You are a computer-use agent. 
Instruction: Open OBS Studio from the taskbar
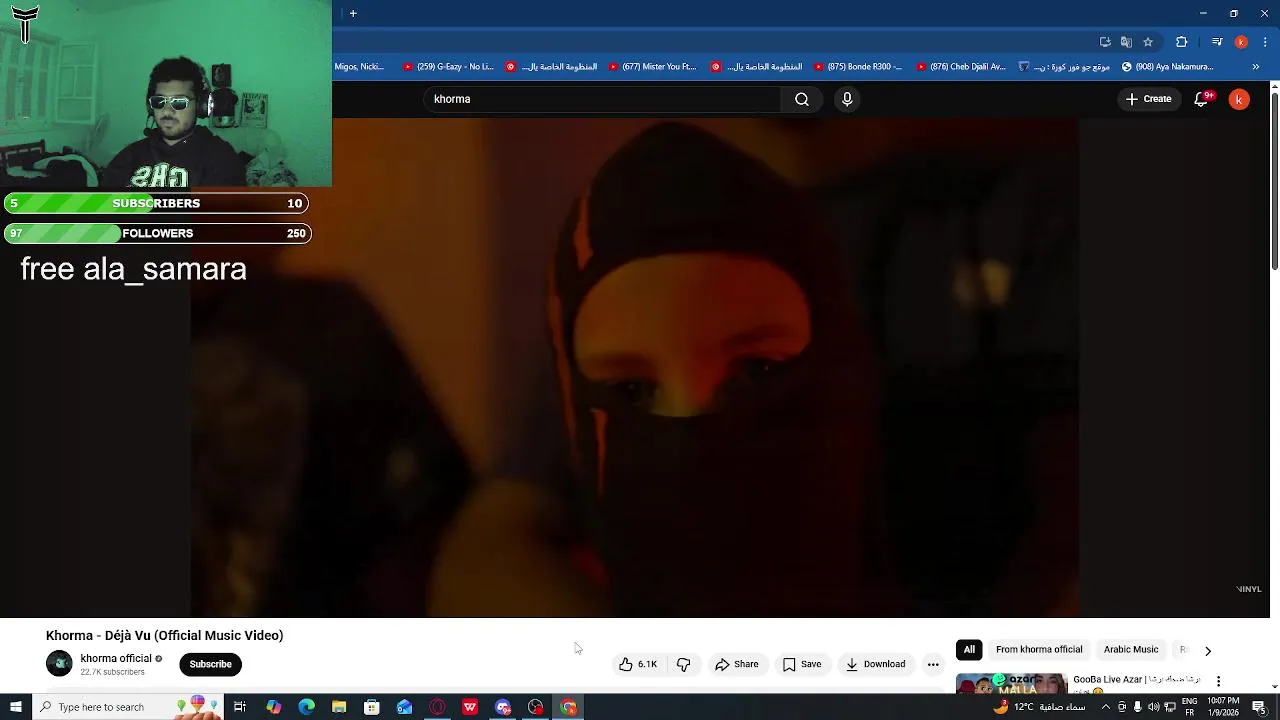click(536, 707)
